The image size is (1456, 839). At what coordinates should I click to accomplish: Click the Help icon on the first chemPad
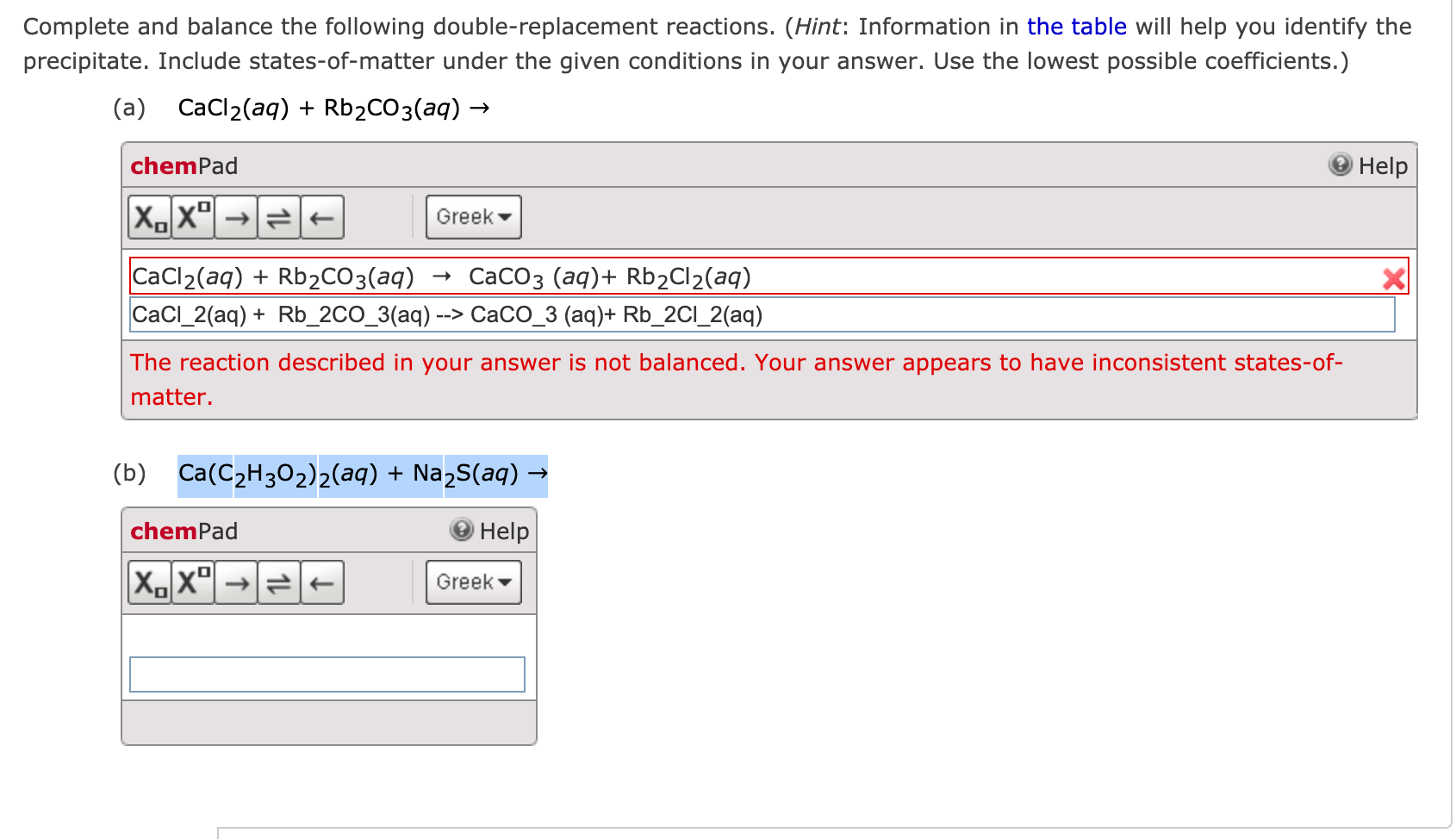[x=1341, y=165]
